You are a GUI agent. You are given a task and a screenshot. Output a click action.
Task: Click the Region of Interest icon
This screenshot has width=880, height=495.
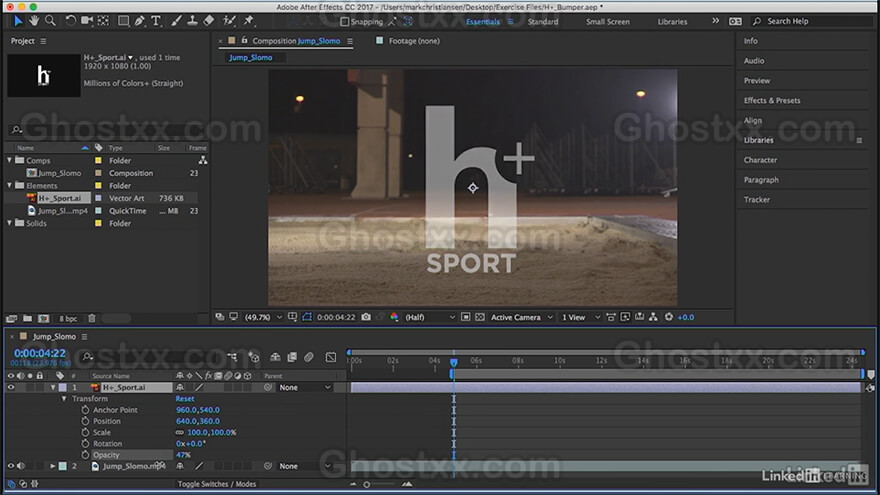click(465, 317)
